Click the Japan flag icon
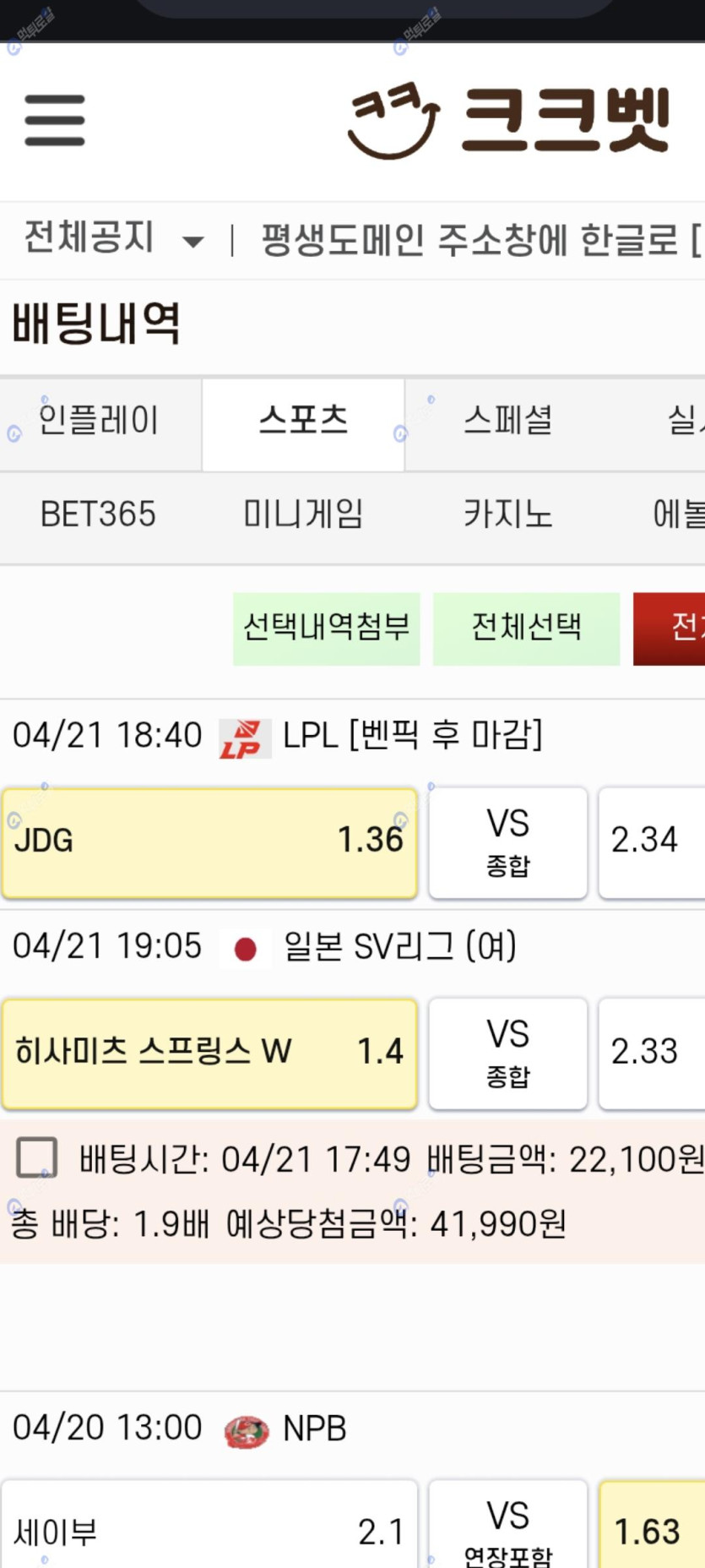This screenshot has width=705, height=1568. (246, 950)
